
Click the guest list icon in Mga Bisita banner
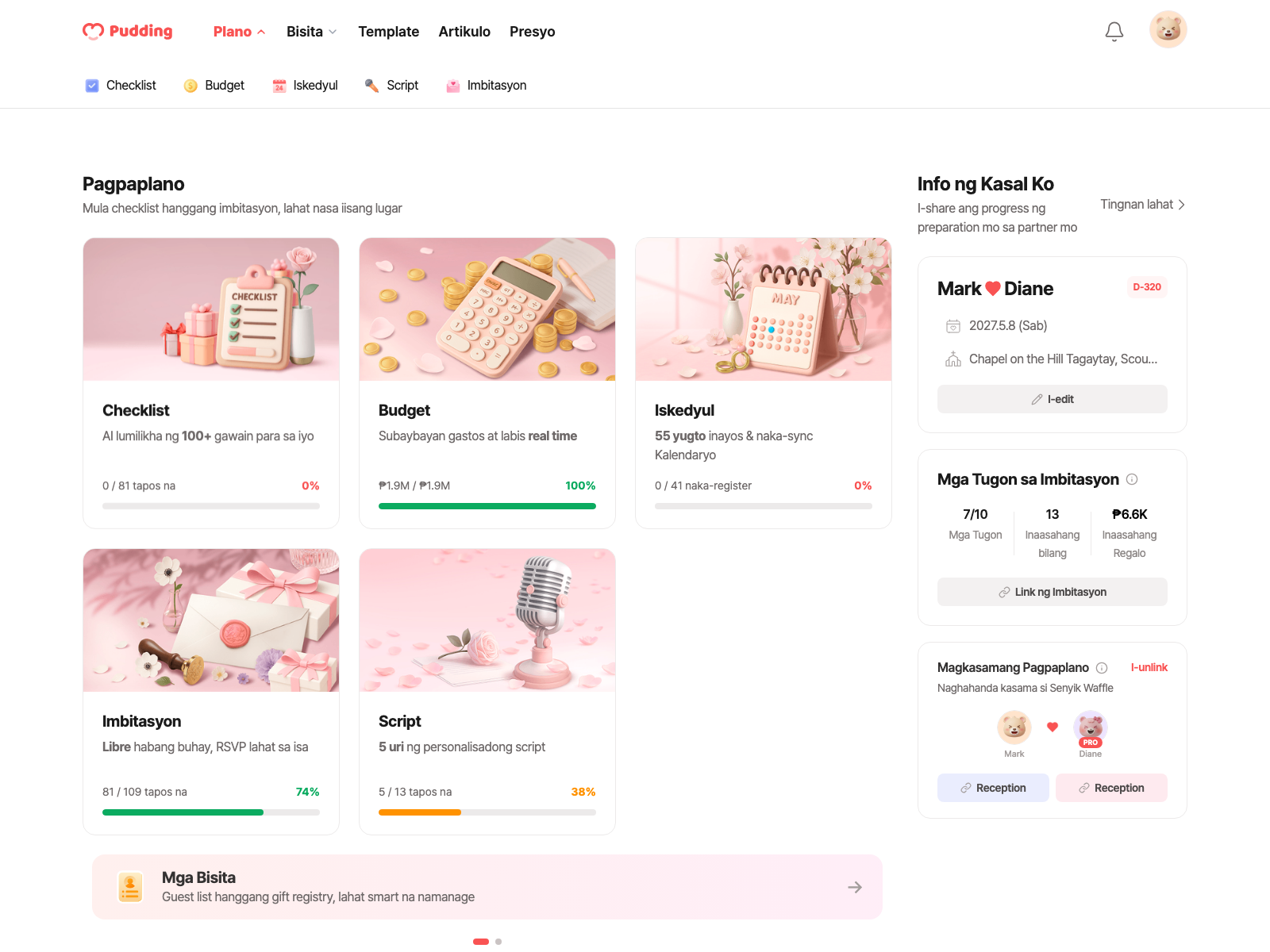pos(130,887)
